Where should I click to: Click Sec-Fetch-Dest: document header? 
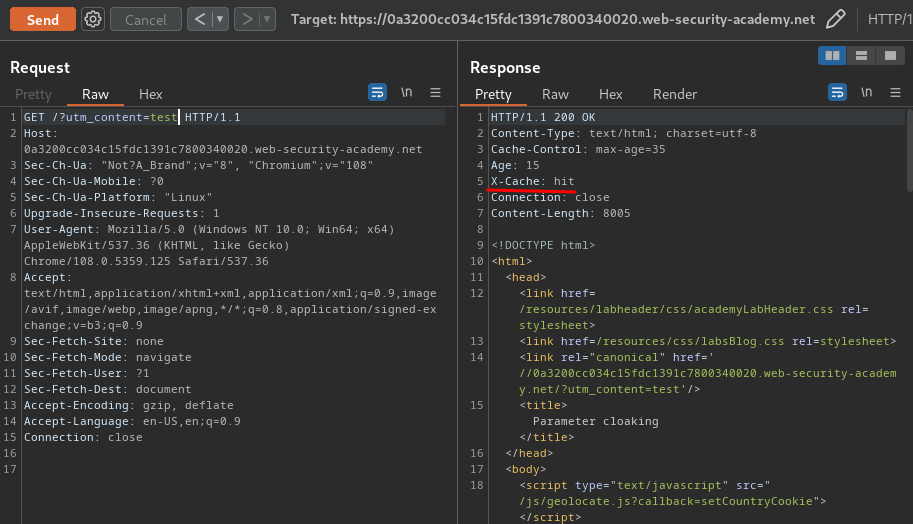pyautogui.click(x=108, y=389)
